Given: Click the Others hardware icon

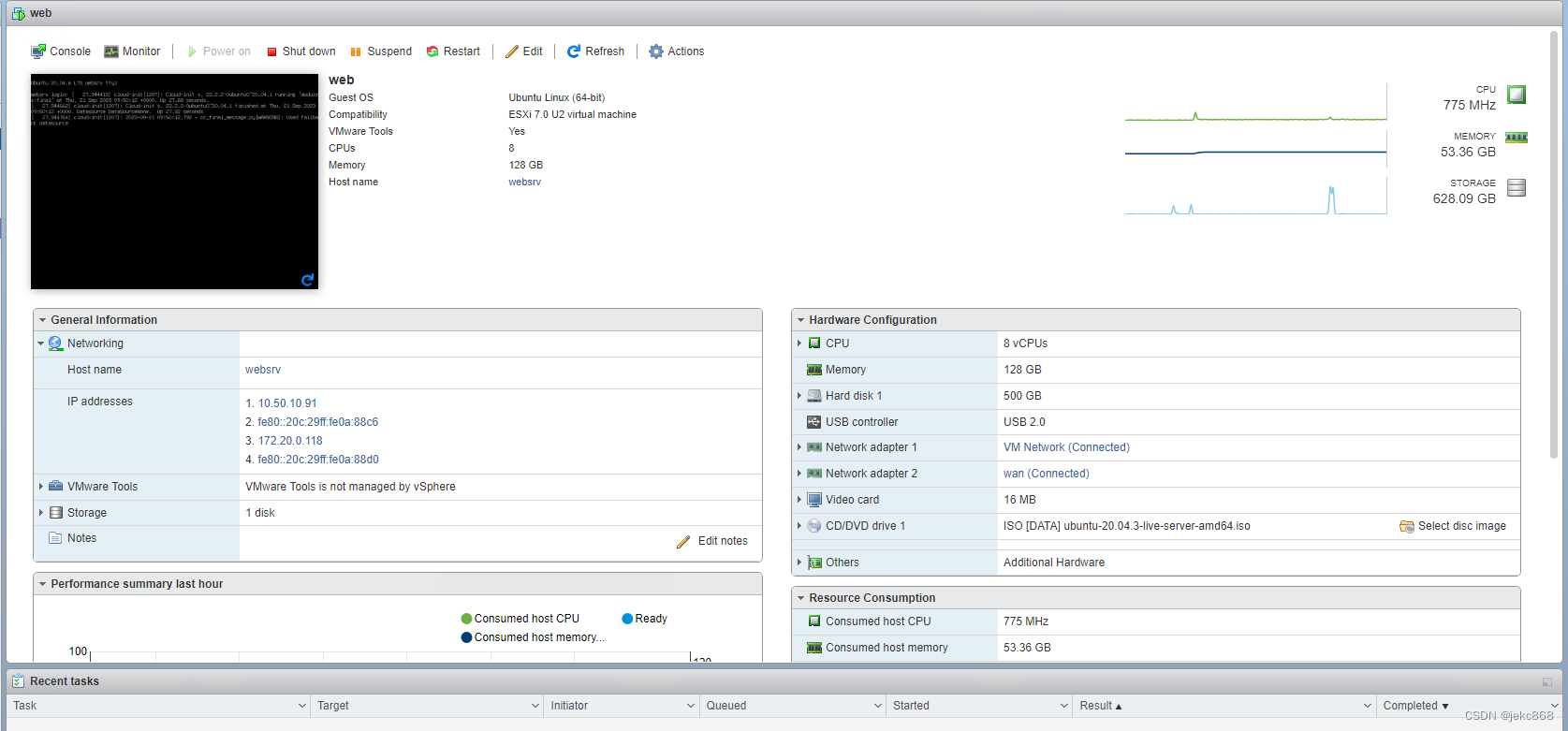Looking at the screenshot, I should [814, 563].
